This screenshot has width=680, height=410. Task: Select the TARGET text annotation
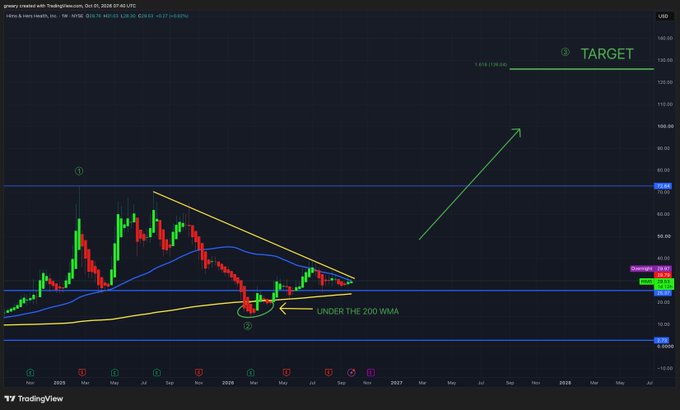click(607, 54)
